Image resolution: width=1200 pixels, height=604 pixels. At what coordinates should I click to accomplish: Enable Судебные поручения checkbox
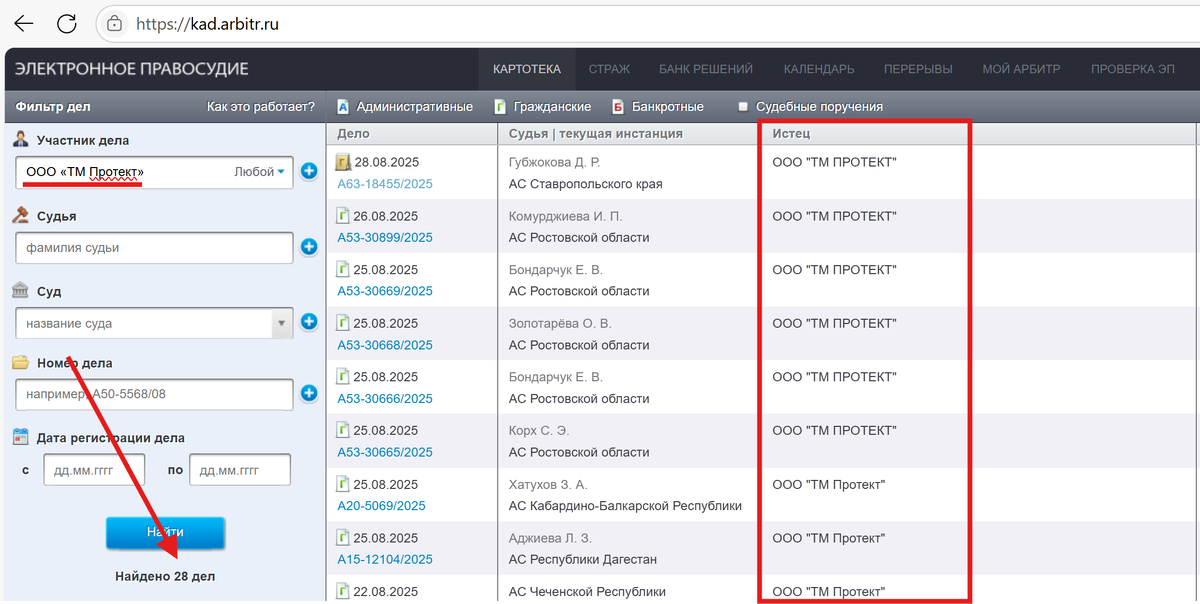[743, 106]
